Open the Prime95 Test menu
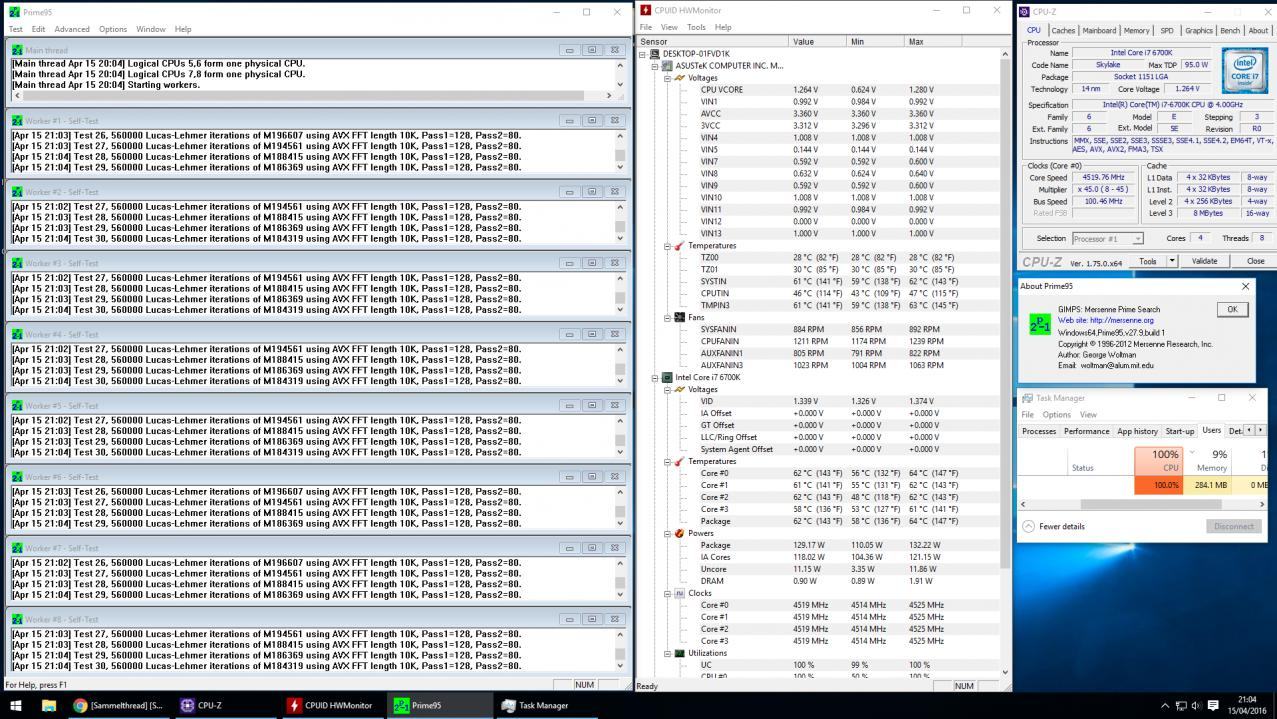This screenshot has width=1277, height=719. click(16, 29)
